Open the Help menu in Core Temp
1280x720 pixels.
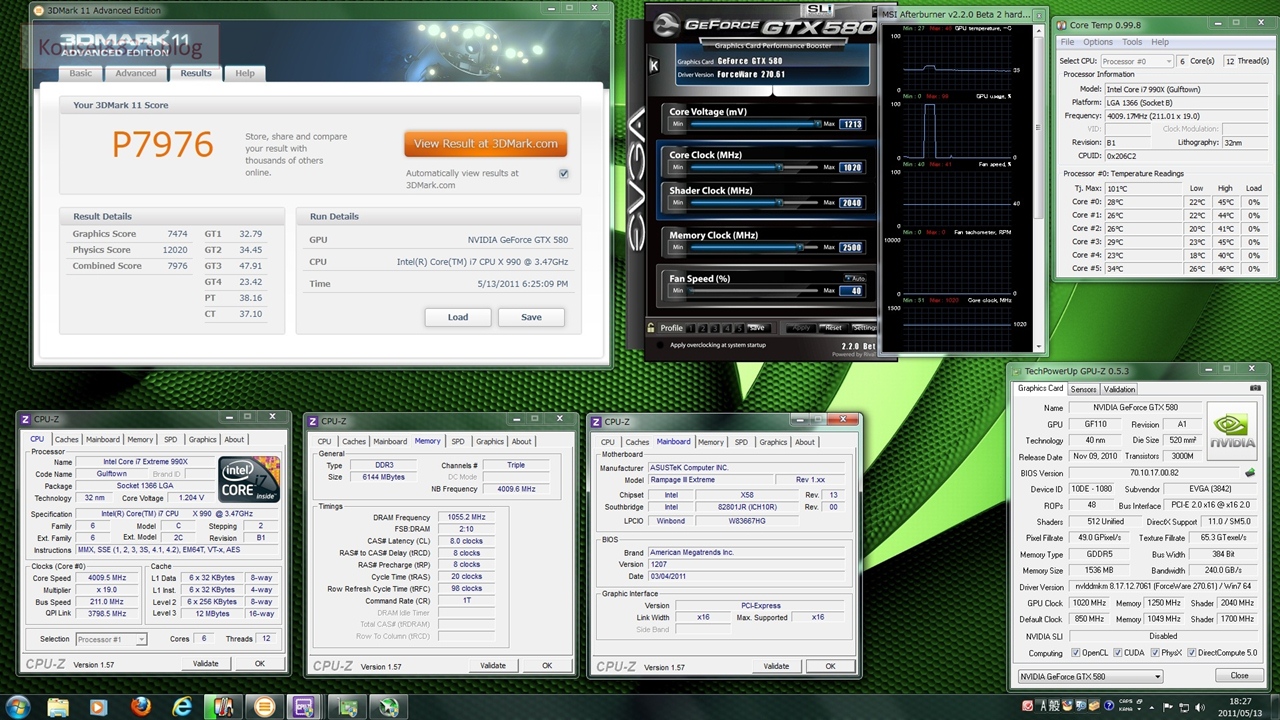coord(1159,42)
